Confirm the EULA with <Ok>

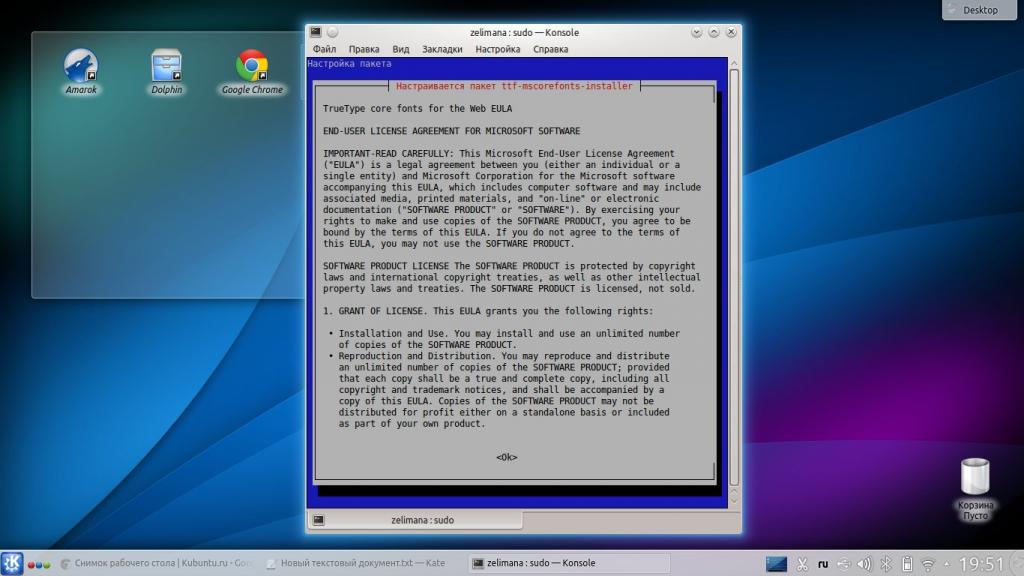point(507,457)
